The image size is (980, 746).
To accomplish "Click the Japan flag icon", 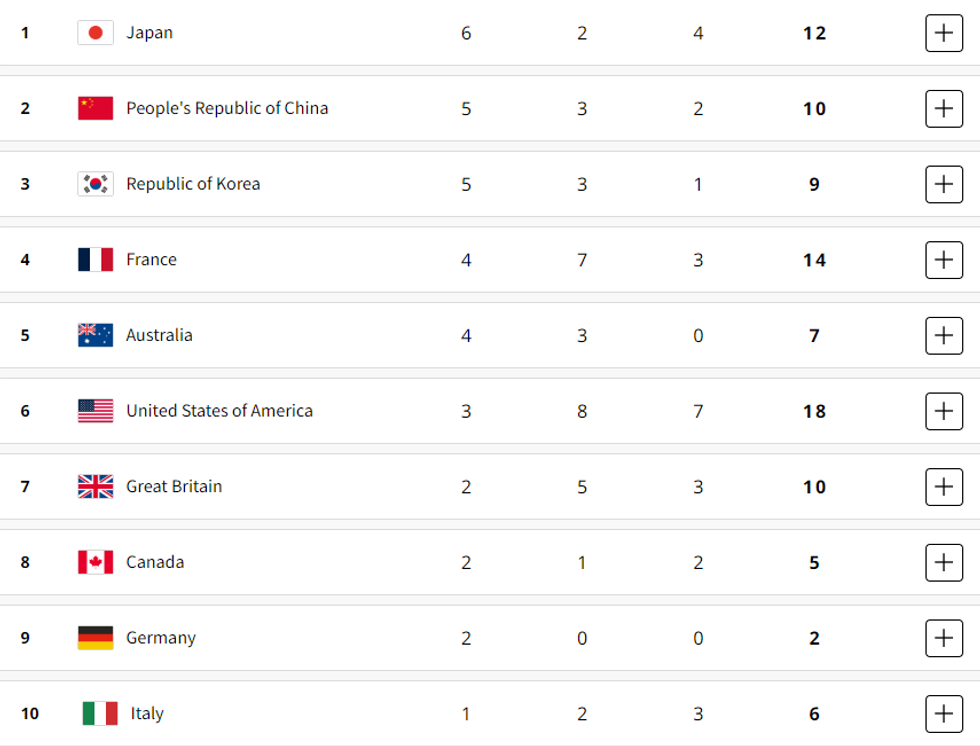I will 96,33.
